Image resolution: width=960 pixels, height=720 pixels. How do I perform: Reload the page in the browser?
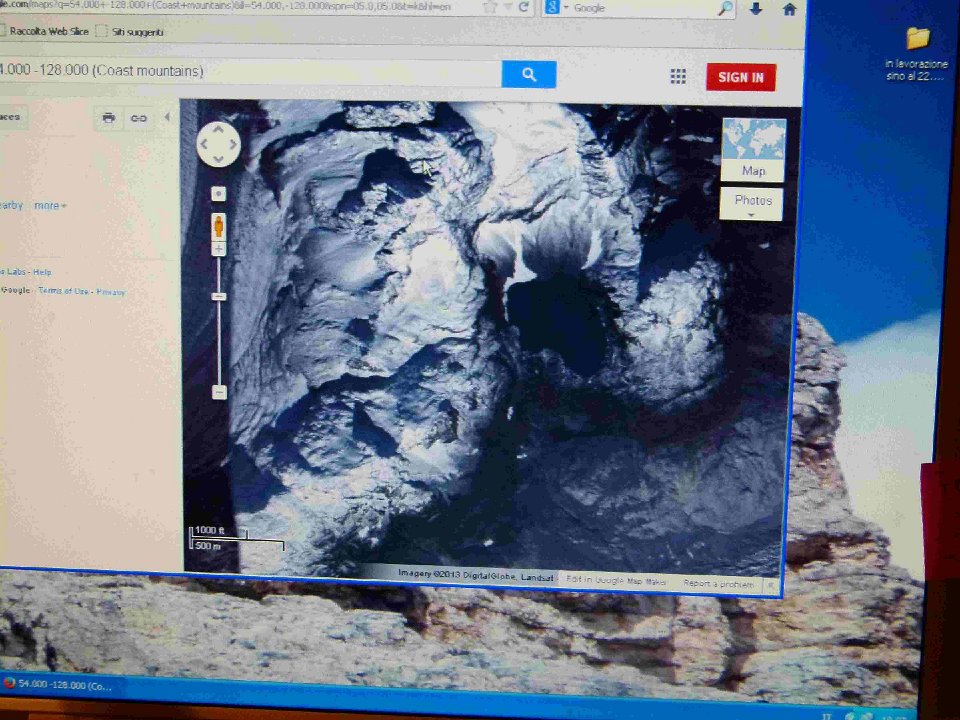523,7
